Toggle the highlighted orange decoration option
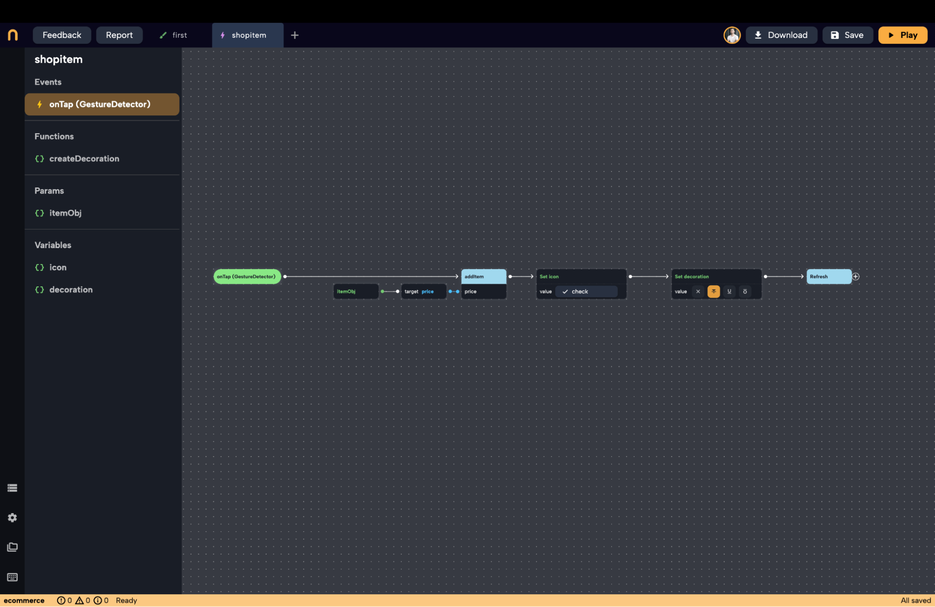The height and width of the screenshot is (607, 935). (x=713, y=292)
